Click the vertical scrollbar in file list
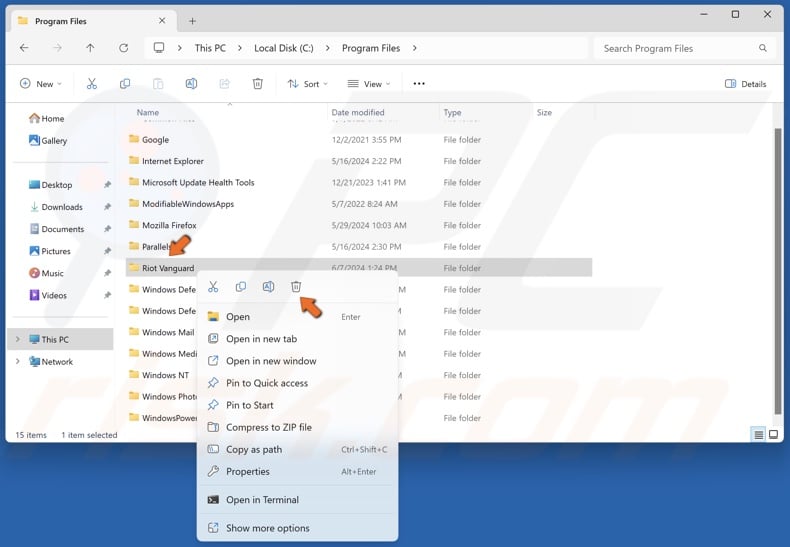790x547 pixels. [778, 270]
